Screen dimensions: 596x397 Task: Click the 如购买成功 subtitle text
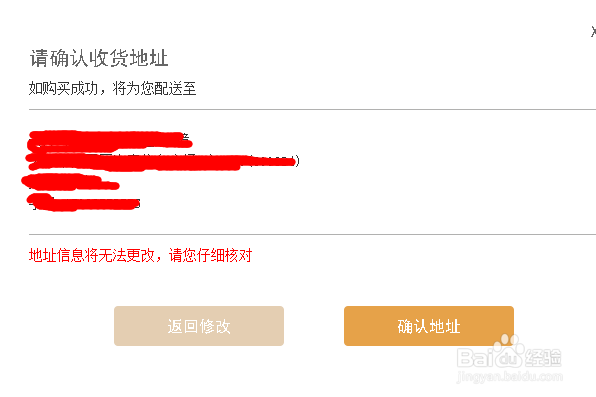(63, 89)
